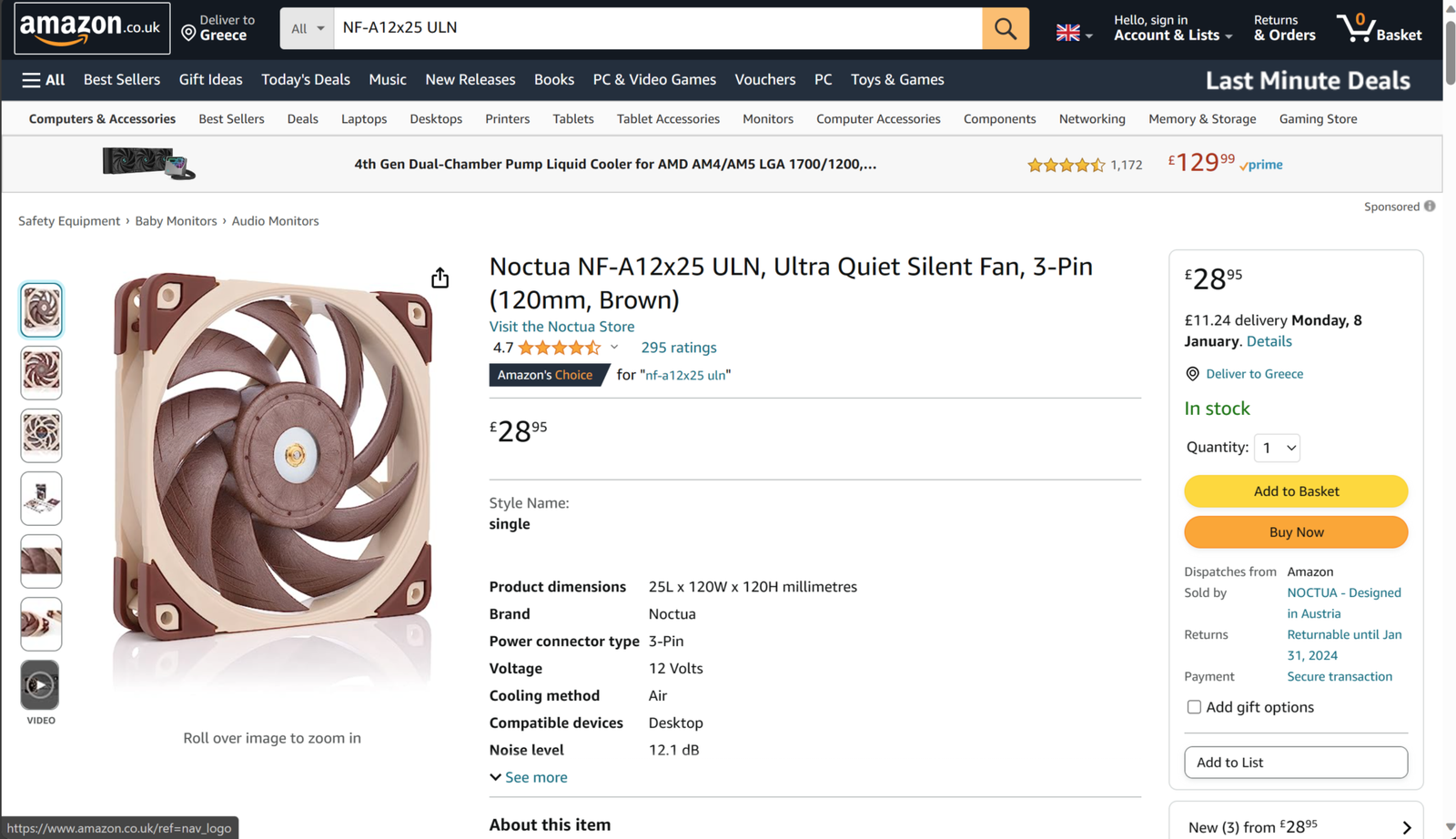Screen dimensions: 1456x839
Task: Select the second fan image thumbnail
Action: pos(41,372)
